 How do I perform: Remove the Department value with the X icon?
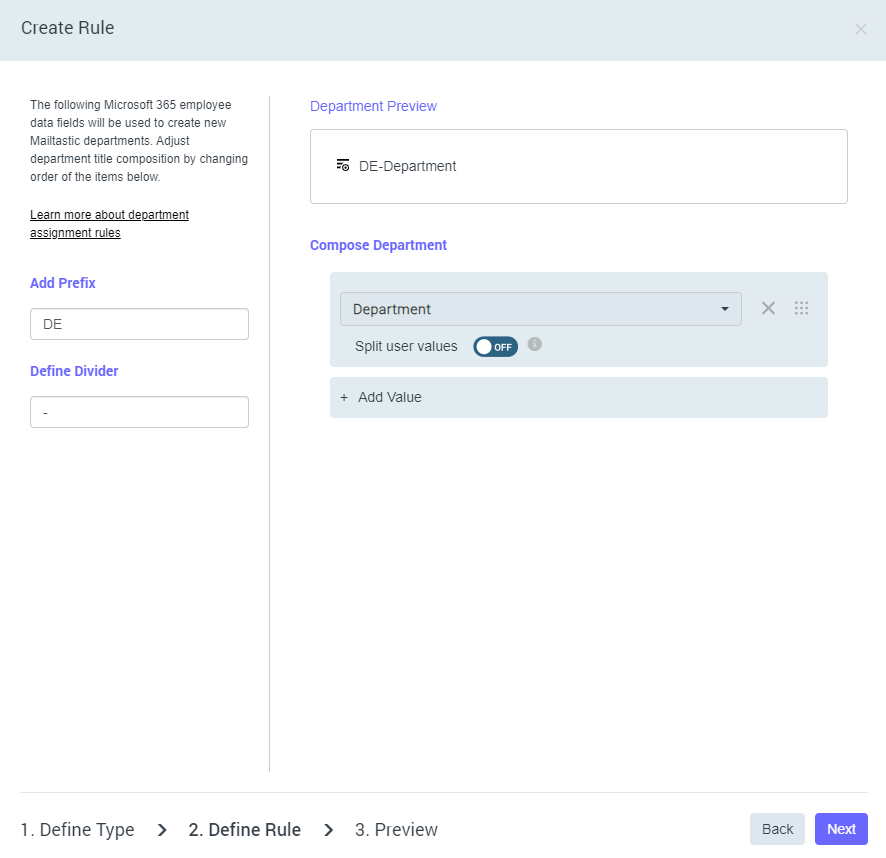768,308
